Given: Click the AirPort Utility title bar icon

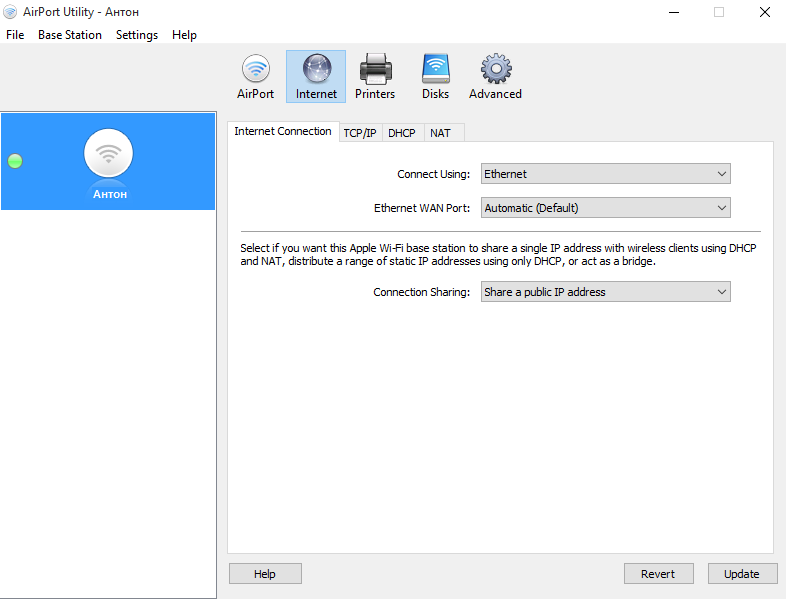Looking at the screenshot, I should (x=11, y=12).
